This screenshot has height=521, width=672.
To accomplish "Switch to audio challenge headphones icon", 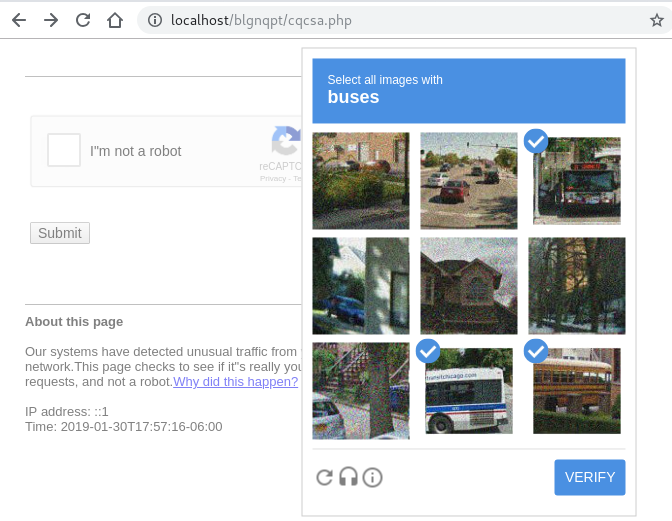I will point(348,477).
